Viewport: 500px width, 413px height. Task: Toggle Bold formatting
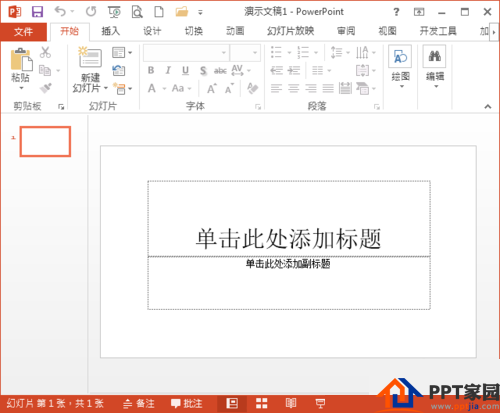click(x=151, y=70)
